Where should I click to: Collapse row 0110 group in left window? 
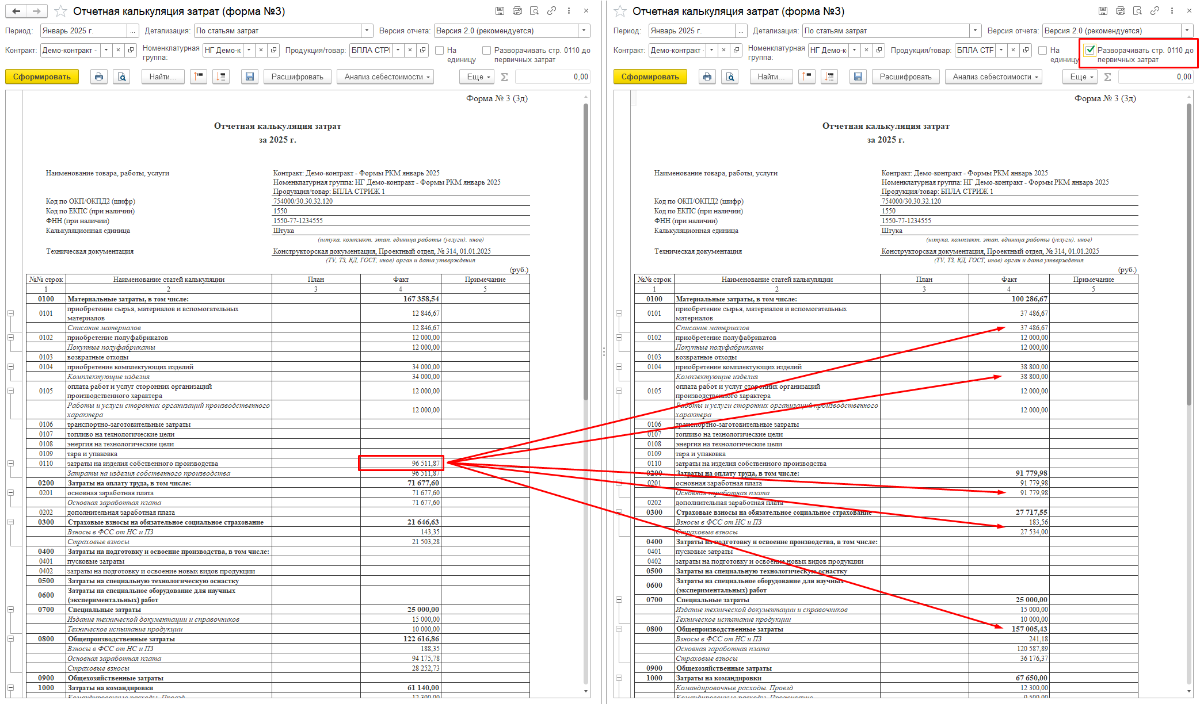tap(10, 465)
